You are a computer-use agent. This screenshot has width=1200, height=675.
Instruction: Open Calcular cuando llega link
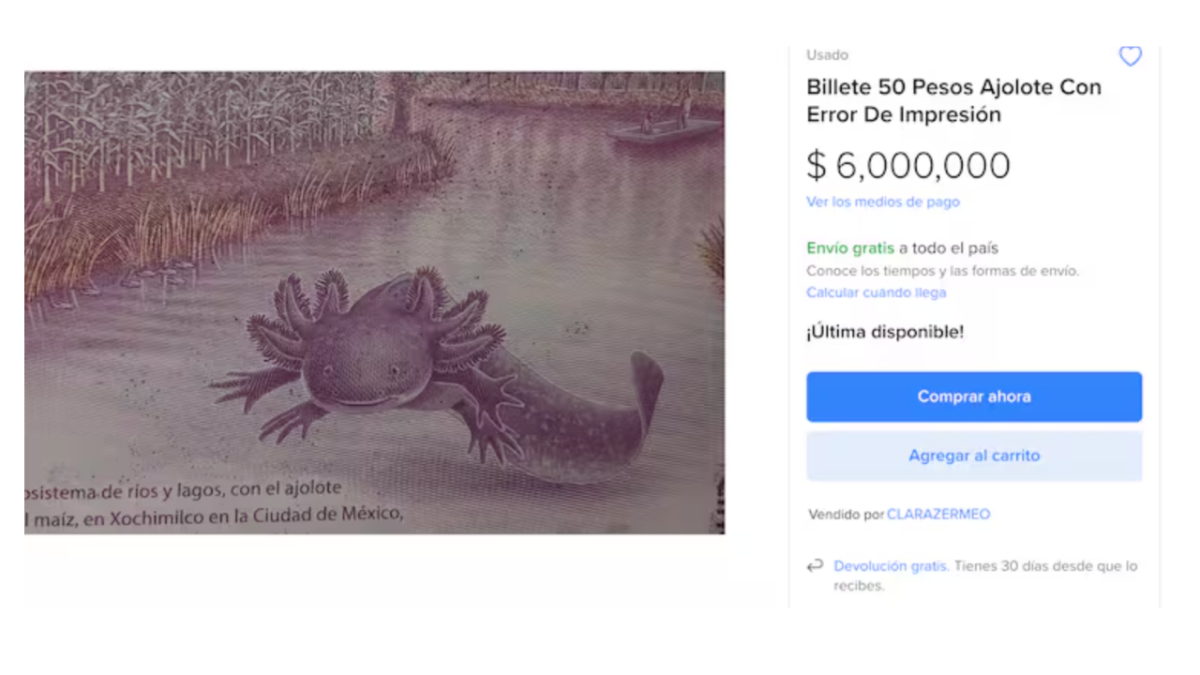(x=876, y=293)
